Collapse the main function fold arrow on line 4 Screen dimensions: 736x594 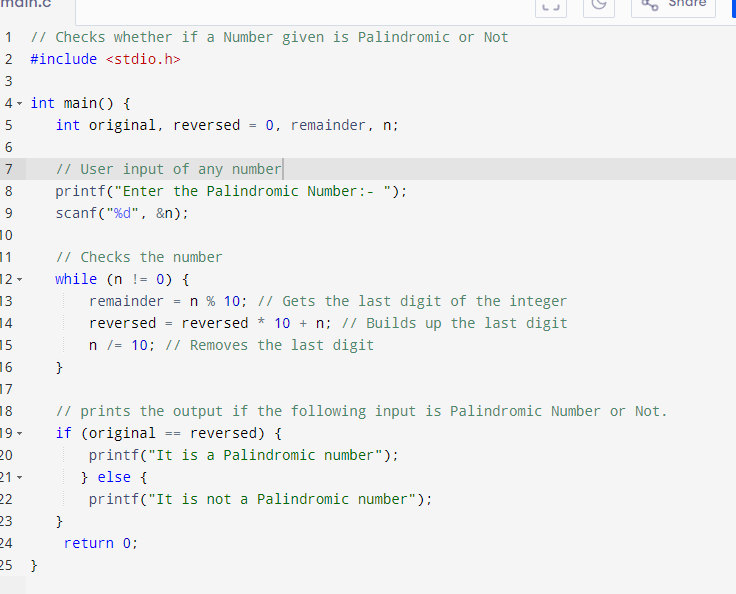point(20,103)
